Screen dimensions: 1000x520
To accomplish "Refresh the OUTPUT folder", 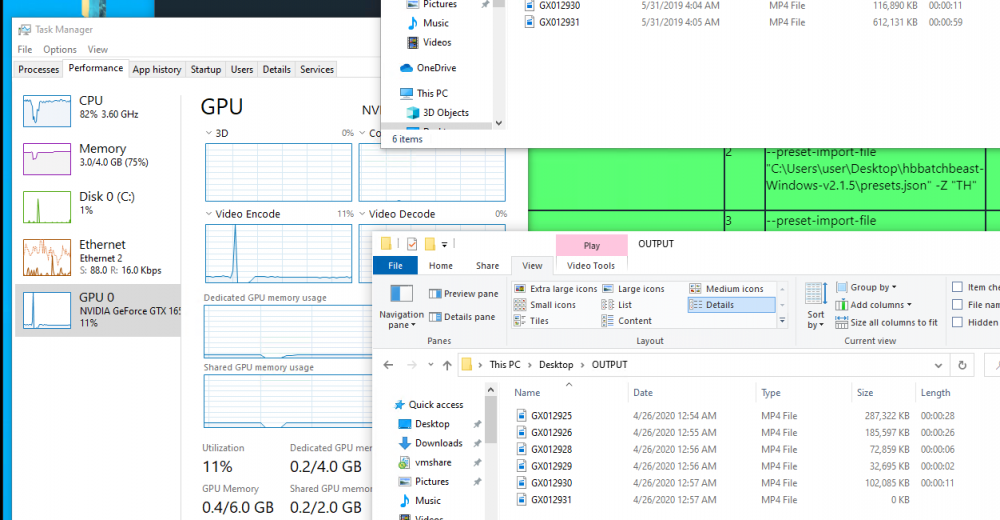I will point(962,366).
